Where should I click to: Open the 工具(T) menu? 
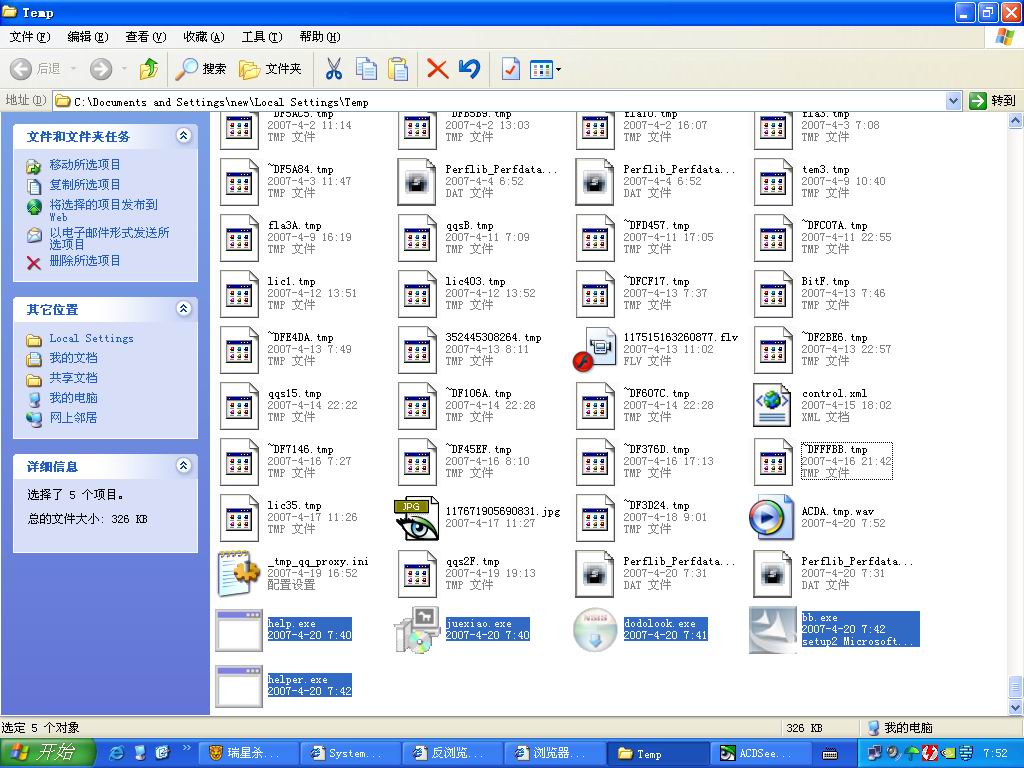(262, 37)
